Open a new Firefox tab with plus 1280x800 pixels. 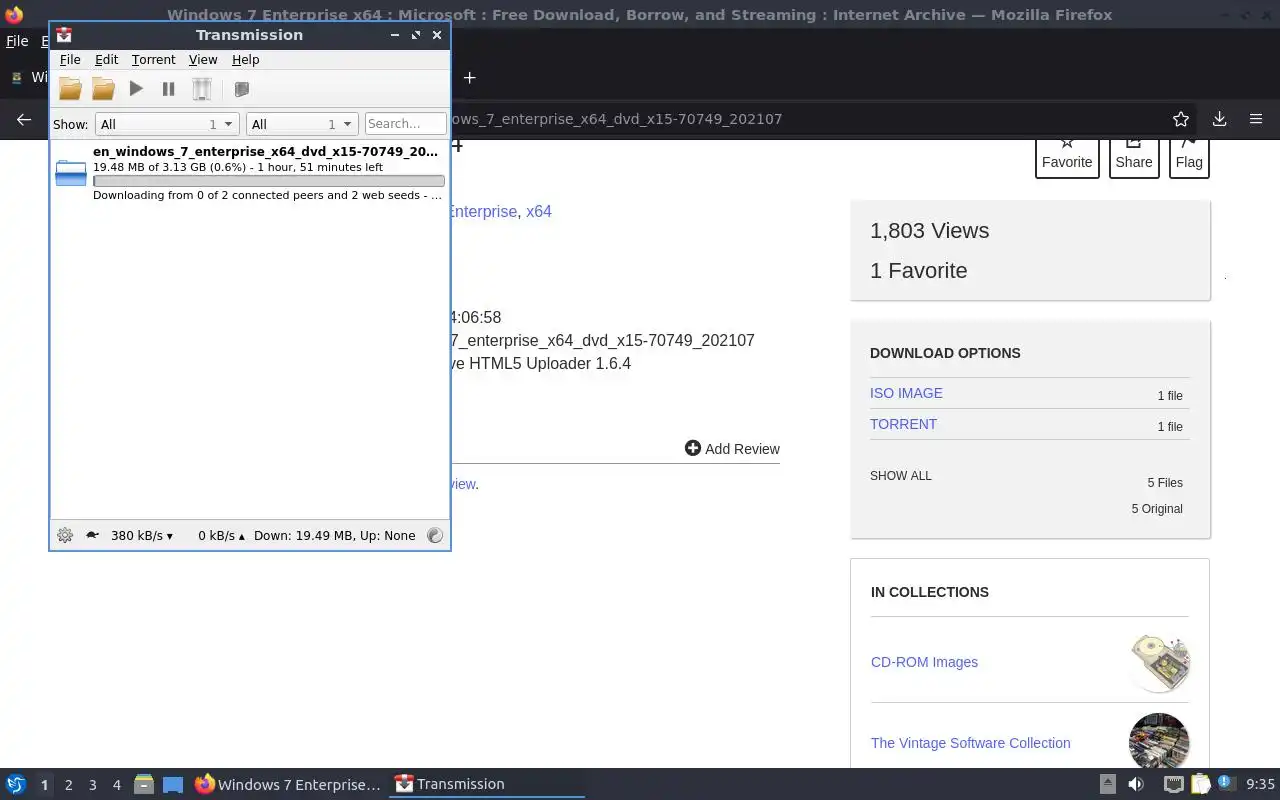coord(469,77)
